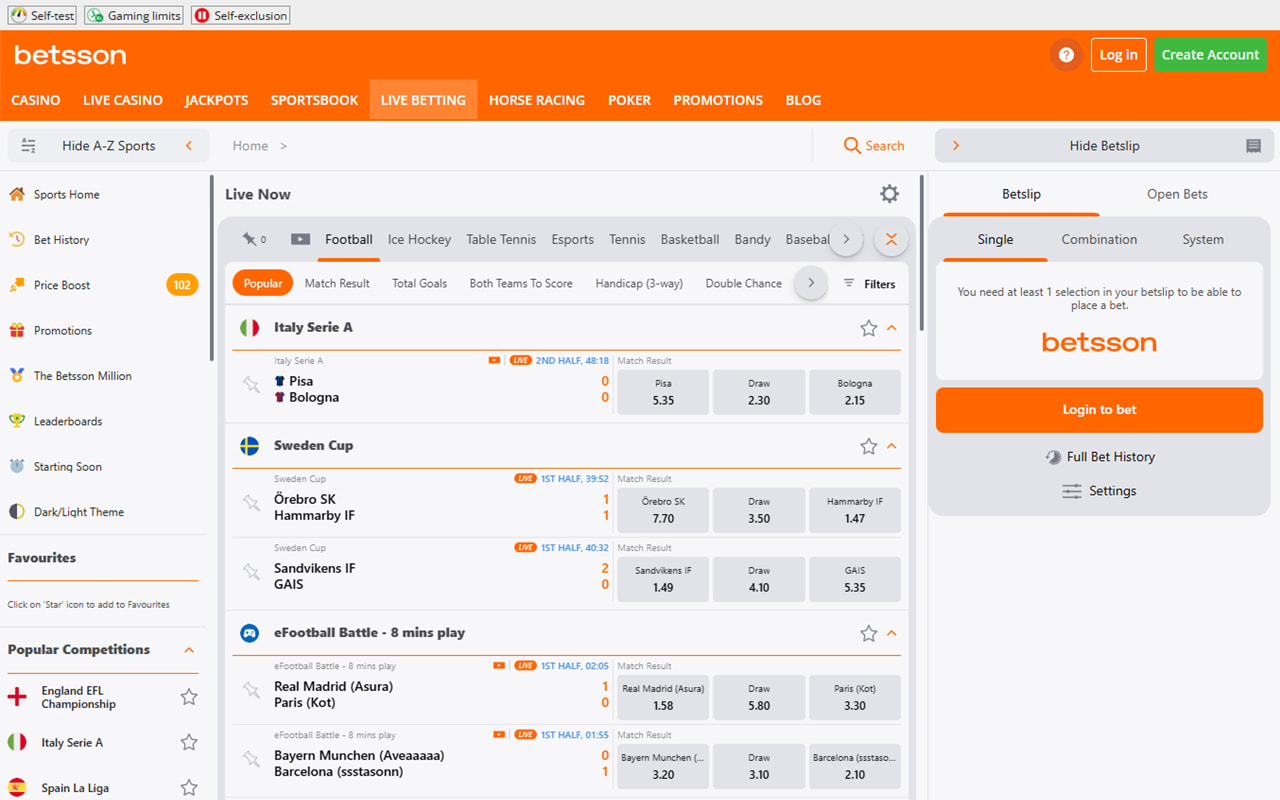Click Promotions gift icon
Viewport: 1280px width, 800px height.
pyautogui.click(x=17, y=330)
